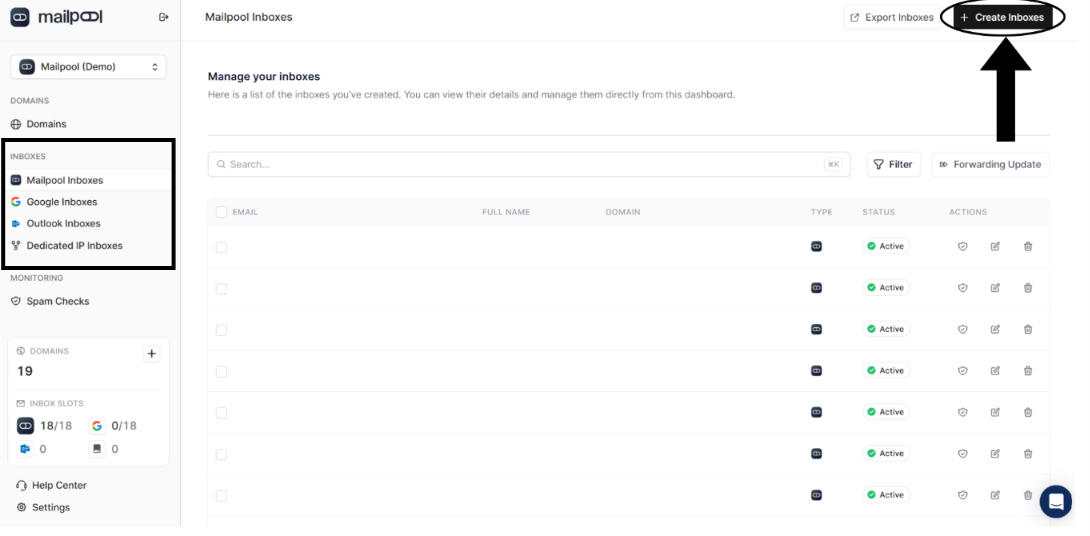1090x536 pixels.
Task: Run spam check shield on second inbox row
Action: pos(963,288)
